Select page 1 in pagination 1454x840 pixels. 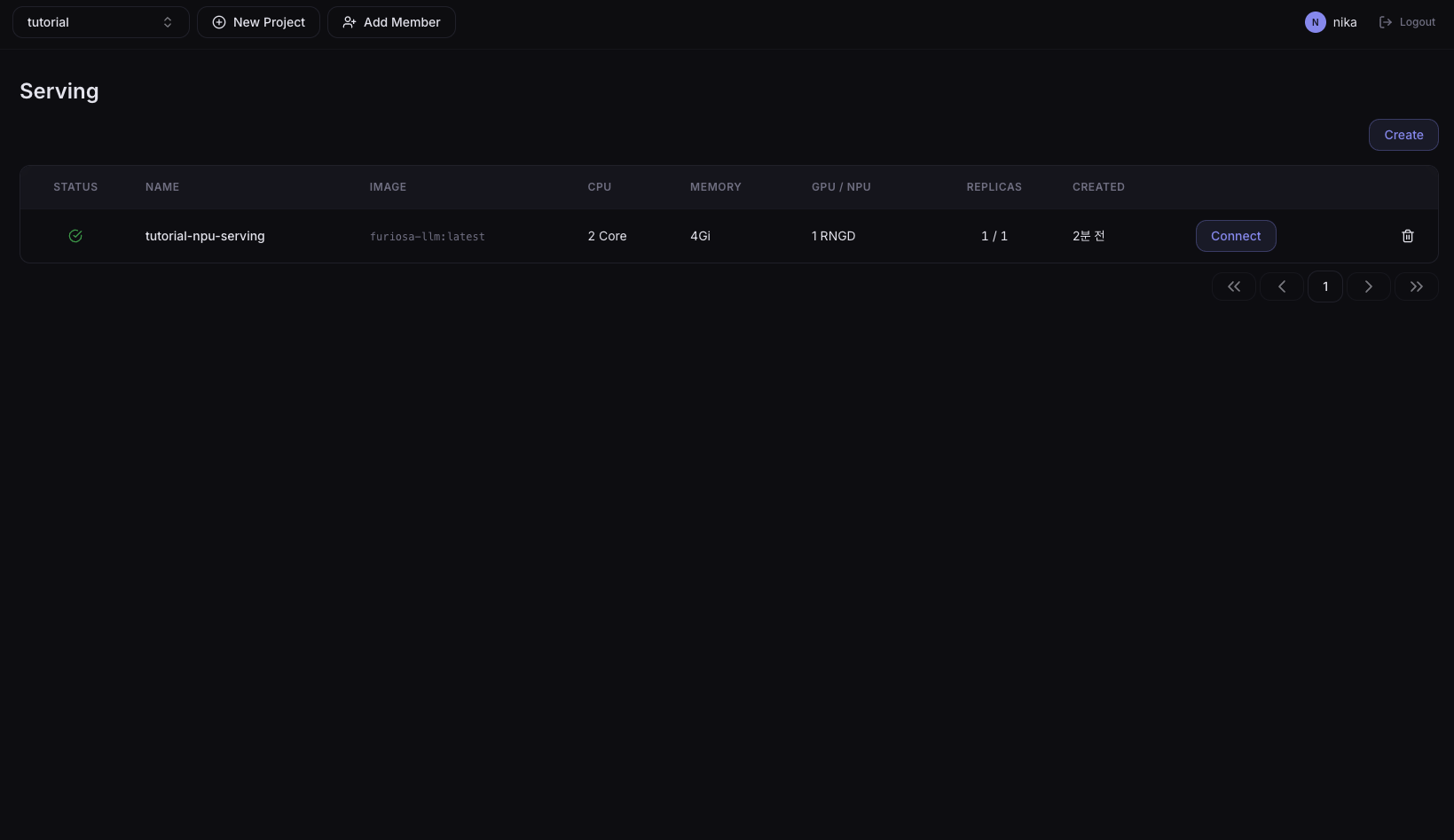pyautogui.click(x=1325, y=287)
